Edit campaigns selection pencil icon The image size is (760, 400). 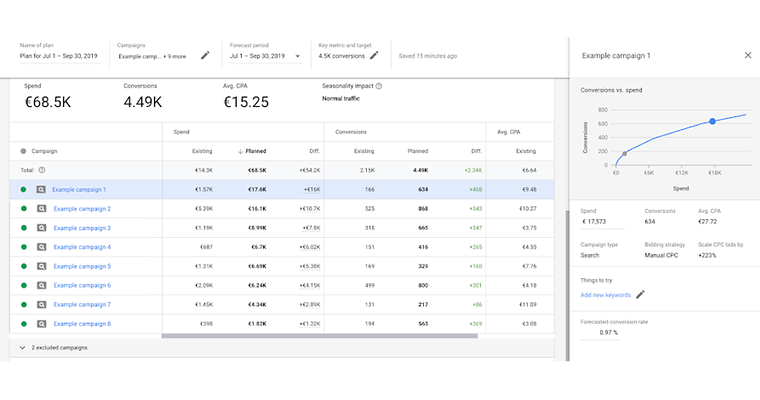(205, 55)
